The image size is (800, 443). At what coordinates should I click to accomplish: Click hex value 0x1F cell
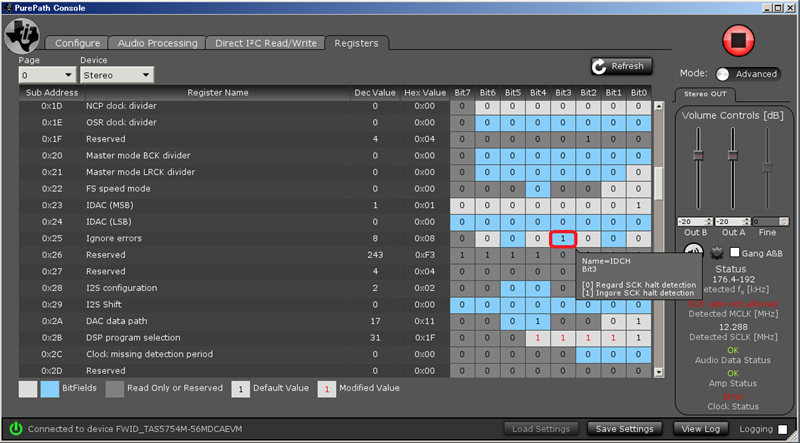pos(424,337)
